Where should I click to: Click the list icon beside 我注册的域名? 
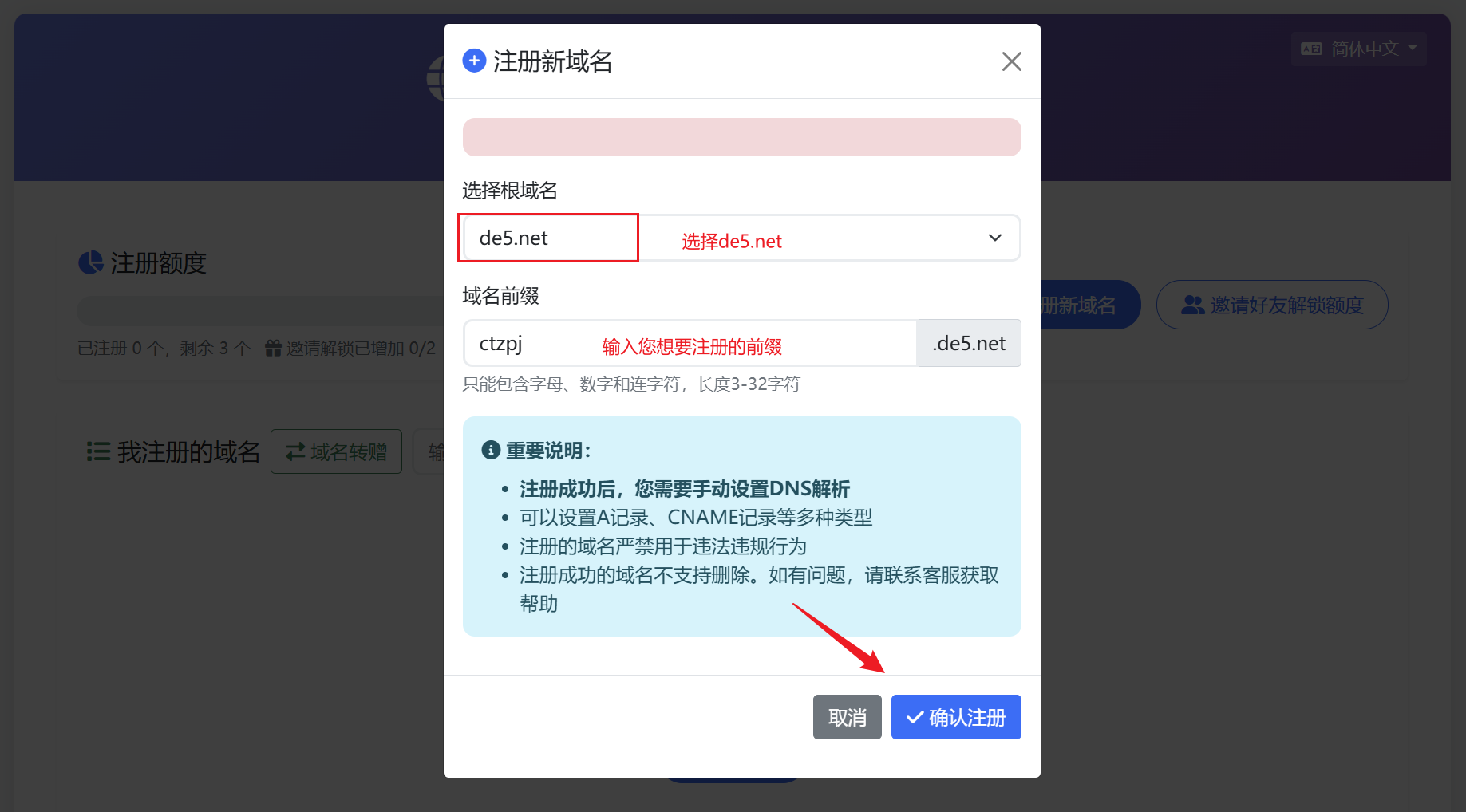point(98,451)
